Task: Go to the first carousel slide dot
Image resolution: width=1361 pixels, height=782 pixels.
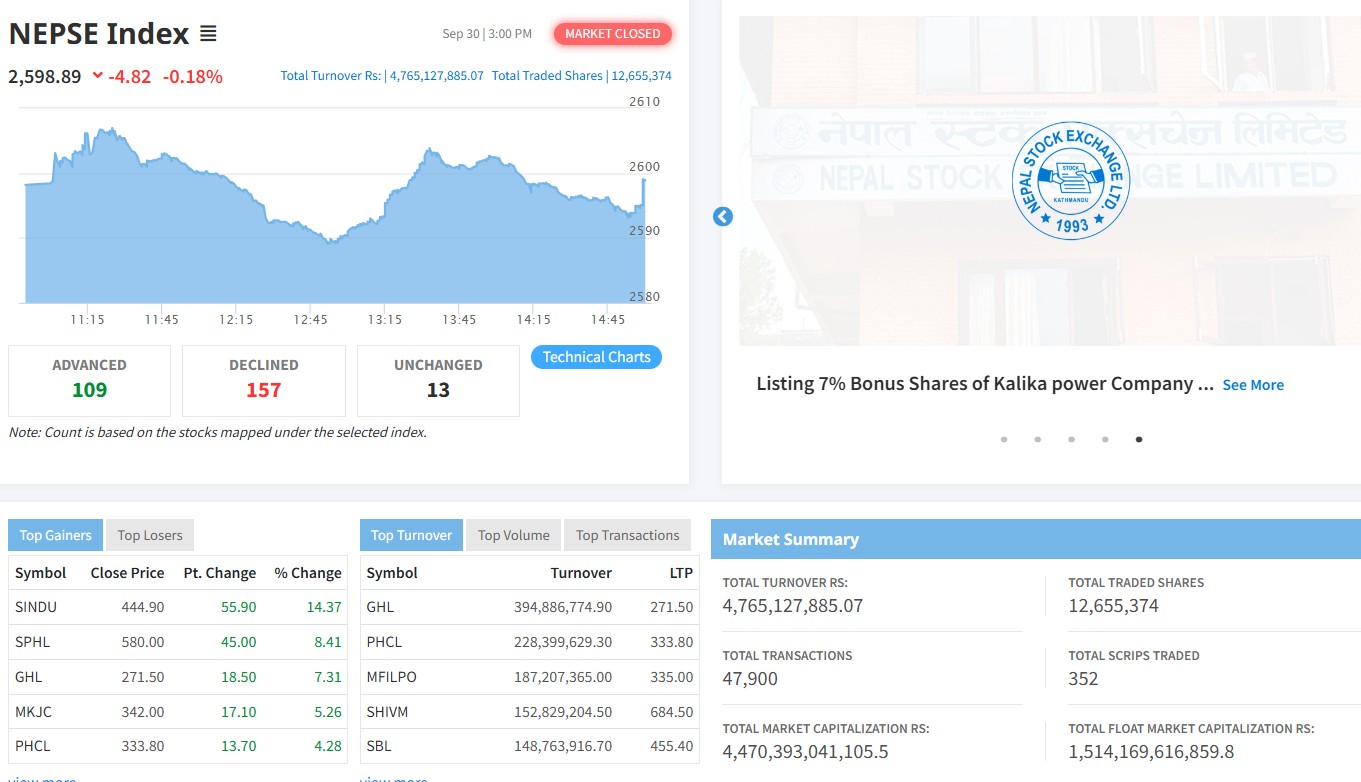Action: point(1004,439)
